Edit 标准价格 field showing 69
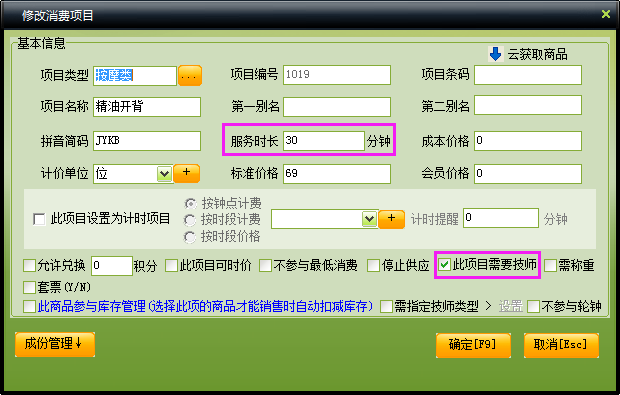This screenshot has height=395, width=620. pos(336,174)
